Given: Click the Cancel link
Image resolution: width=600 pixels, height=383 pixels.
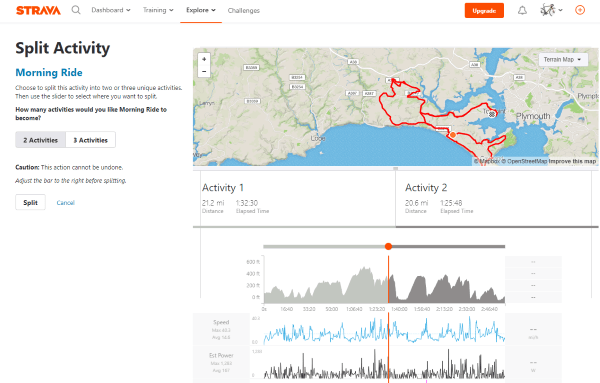Looking at the screenshot, I should (65, 203).
